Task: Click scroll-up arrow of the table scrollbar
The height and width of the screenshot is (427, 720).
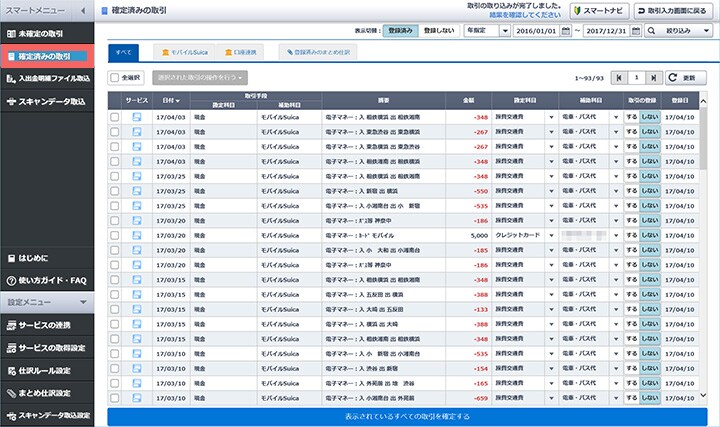Action: click(703, 101)
